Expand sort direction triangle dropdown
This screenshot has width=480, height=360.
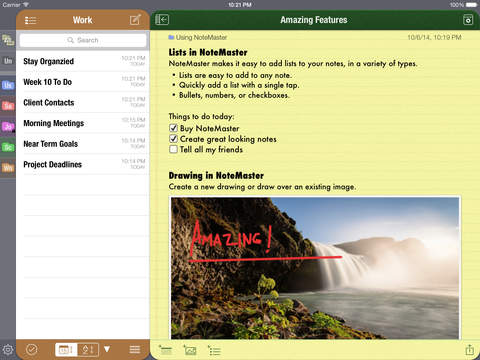(107, 349)
